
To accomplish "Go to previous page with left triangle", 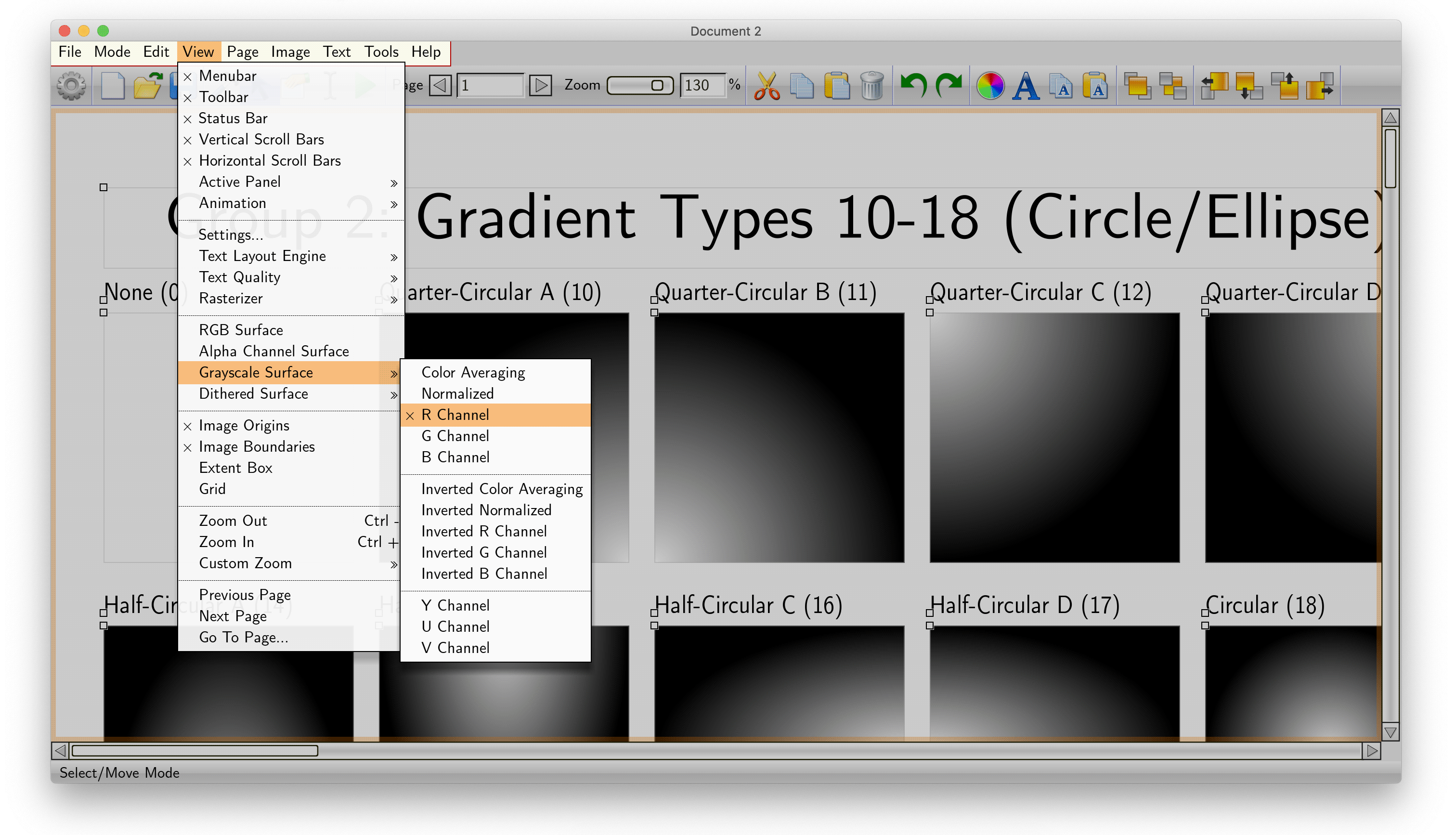I will [x=440, y=85].
